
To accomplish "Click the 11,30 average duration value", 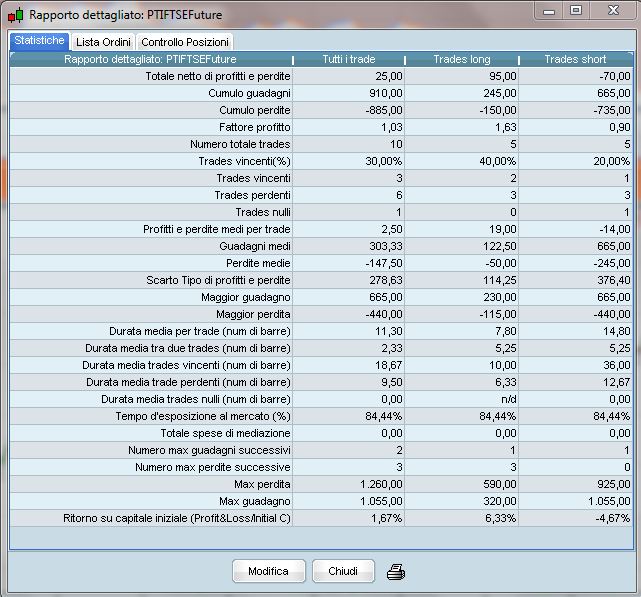I will pyautogui.click(x=389, y=331).
